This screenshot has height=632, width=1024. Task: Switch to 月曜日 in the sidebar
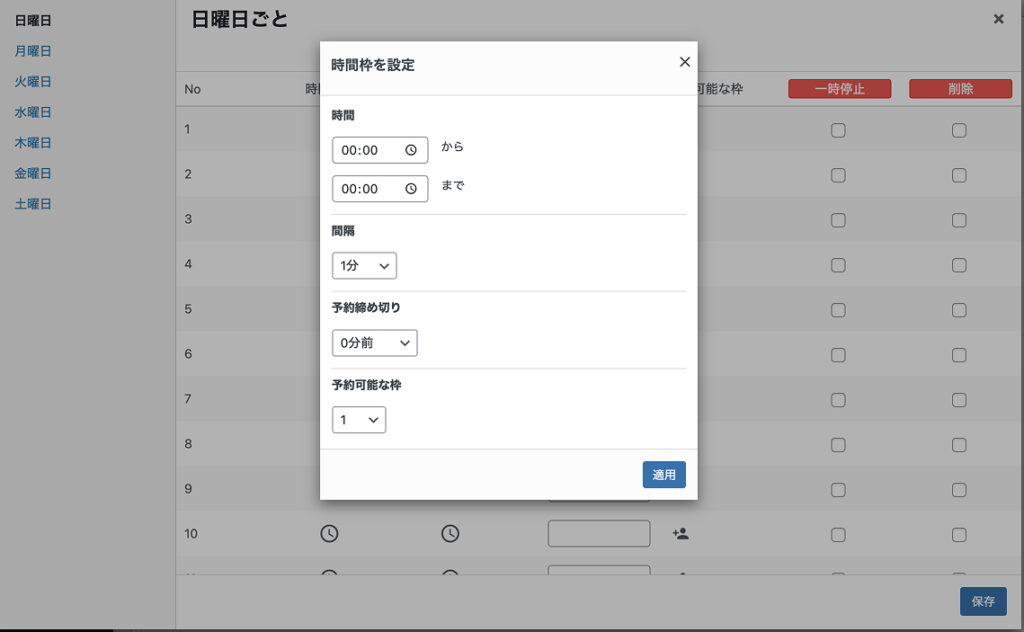[33, 51]
